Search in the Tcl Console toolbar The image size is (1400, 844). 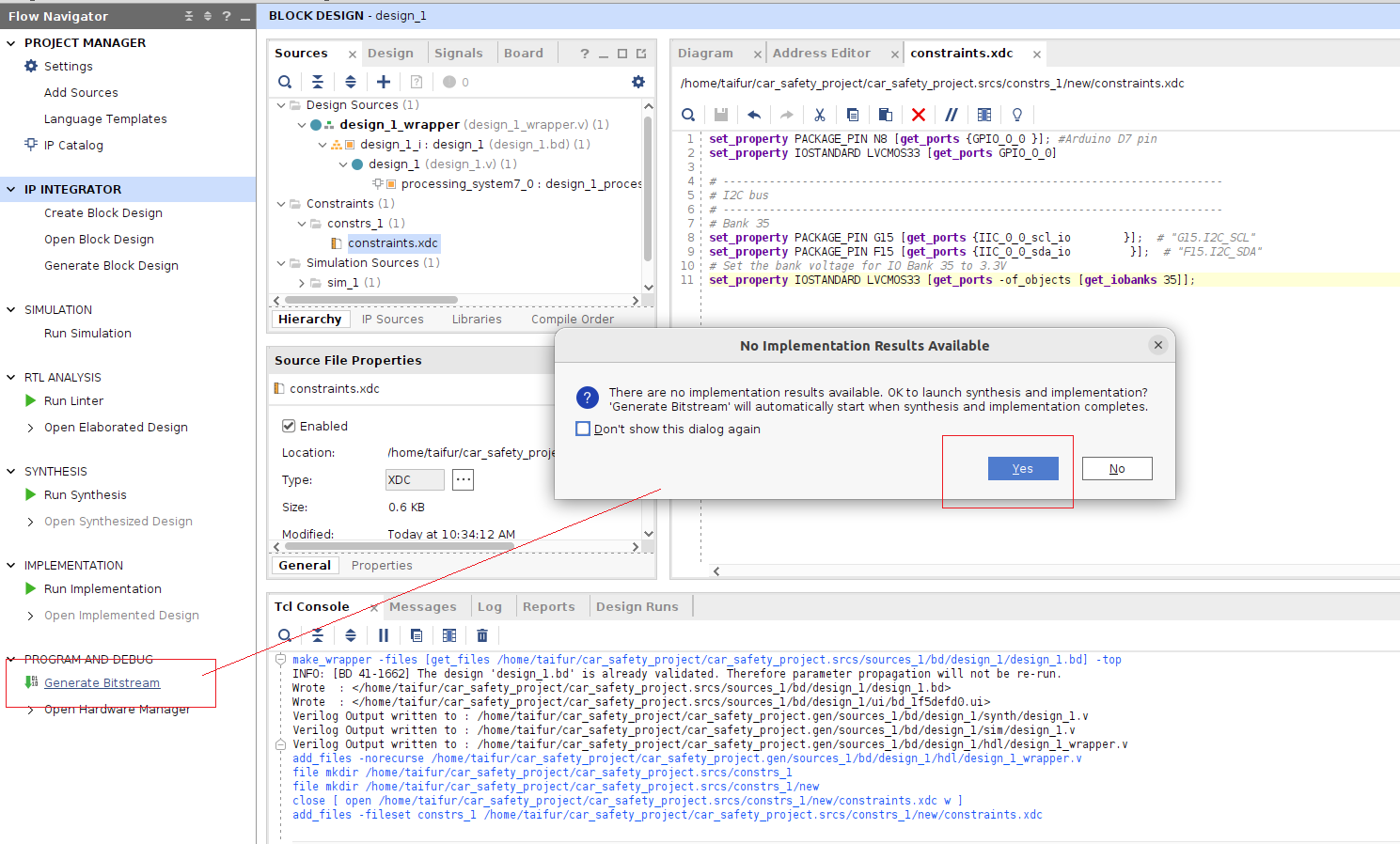pyautogui.click(x=285, y=635)
